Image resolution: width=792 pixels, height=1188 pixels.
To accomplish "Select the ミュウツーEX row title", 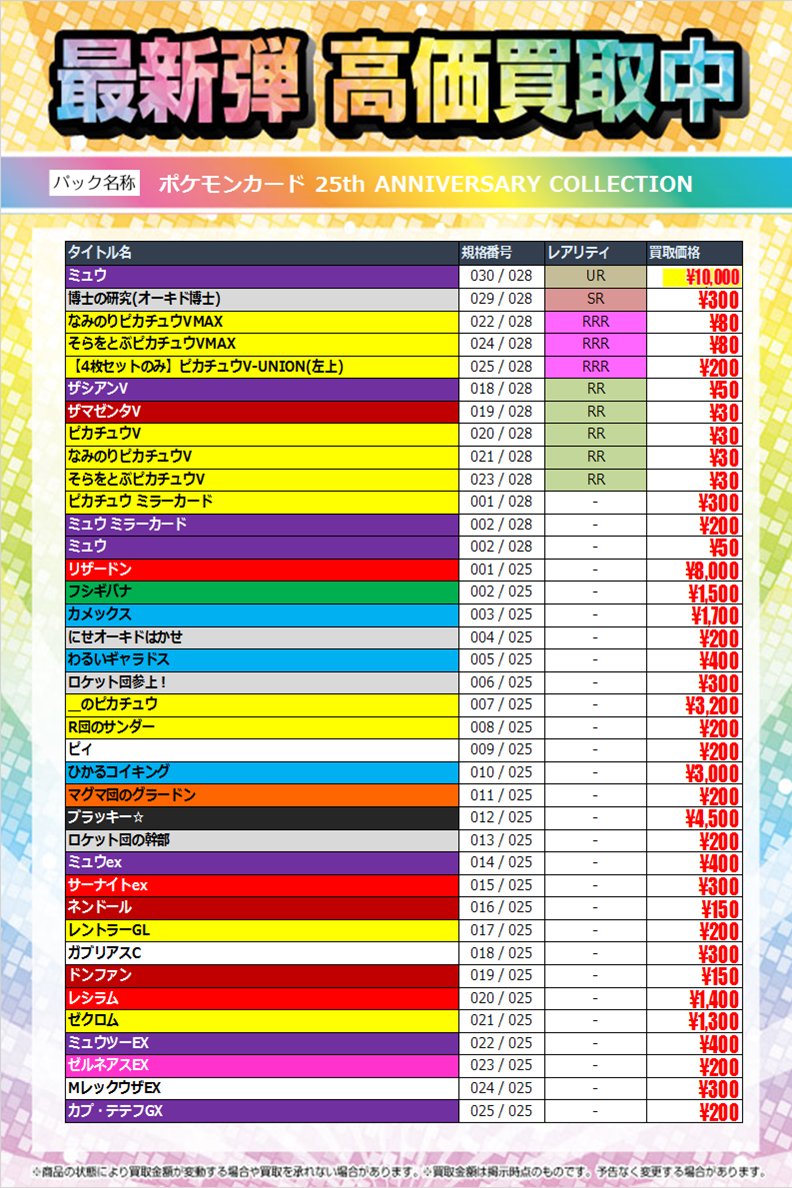I will [x=261, y=1043].
